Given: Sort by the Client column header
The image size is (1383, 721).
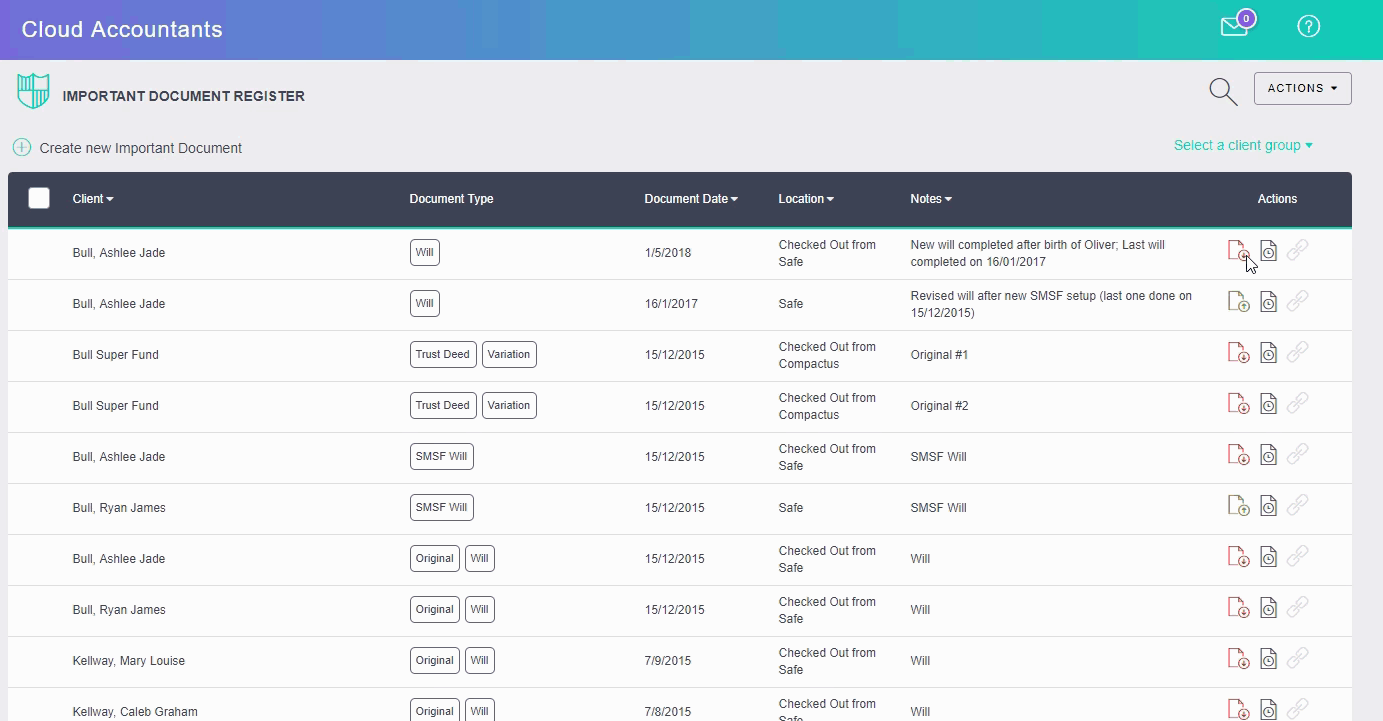Looking at the screenshot, I should 92,199.
